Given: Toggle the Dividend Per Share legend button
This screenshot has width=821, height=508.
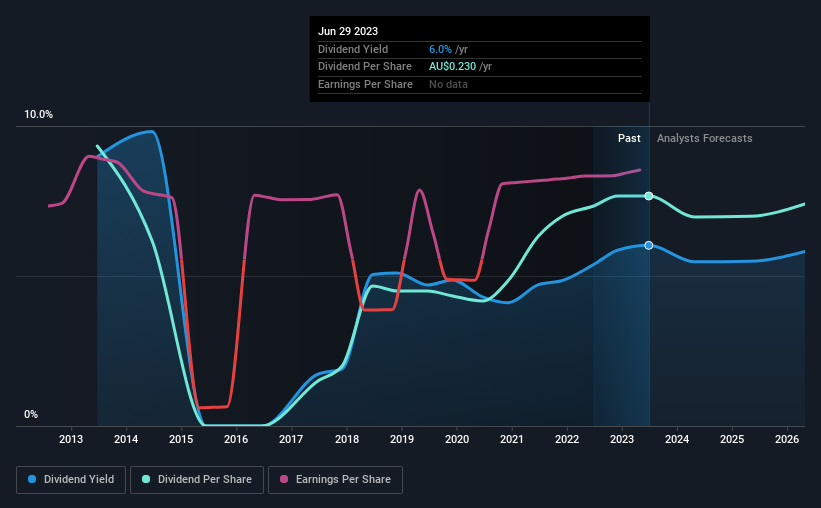Looking at the screenshot, I should [197, 480].
